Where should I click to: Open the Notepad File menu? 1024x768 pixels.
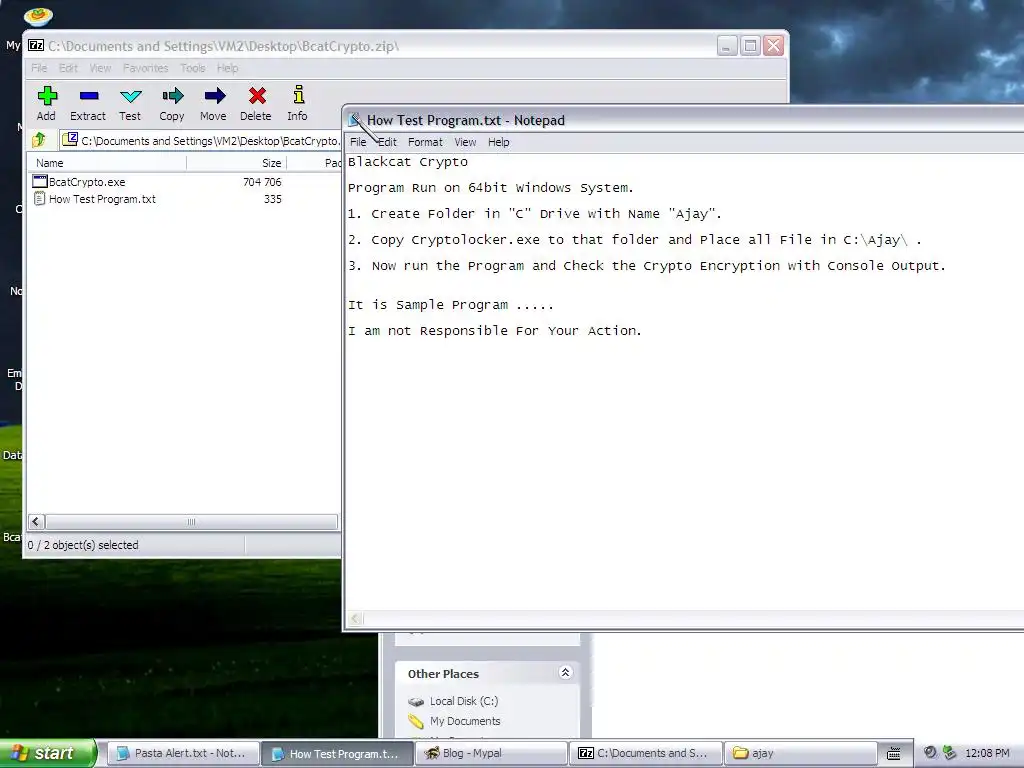[x=358, y=142]
